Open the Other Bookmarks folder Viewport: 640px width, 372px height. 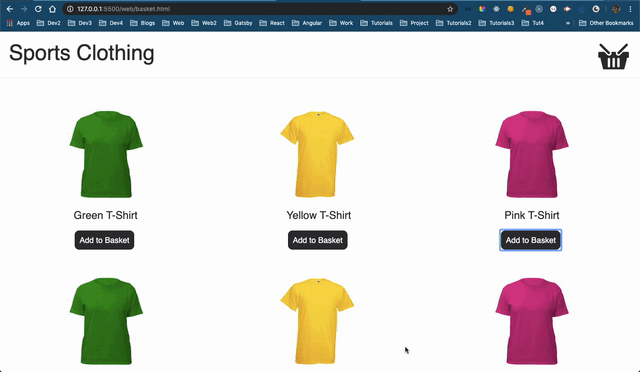coord(606,23)
